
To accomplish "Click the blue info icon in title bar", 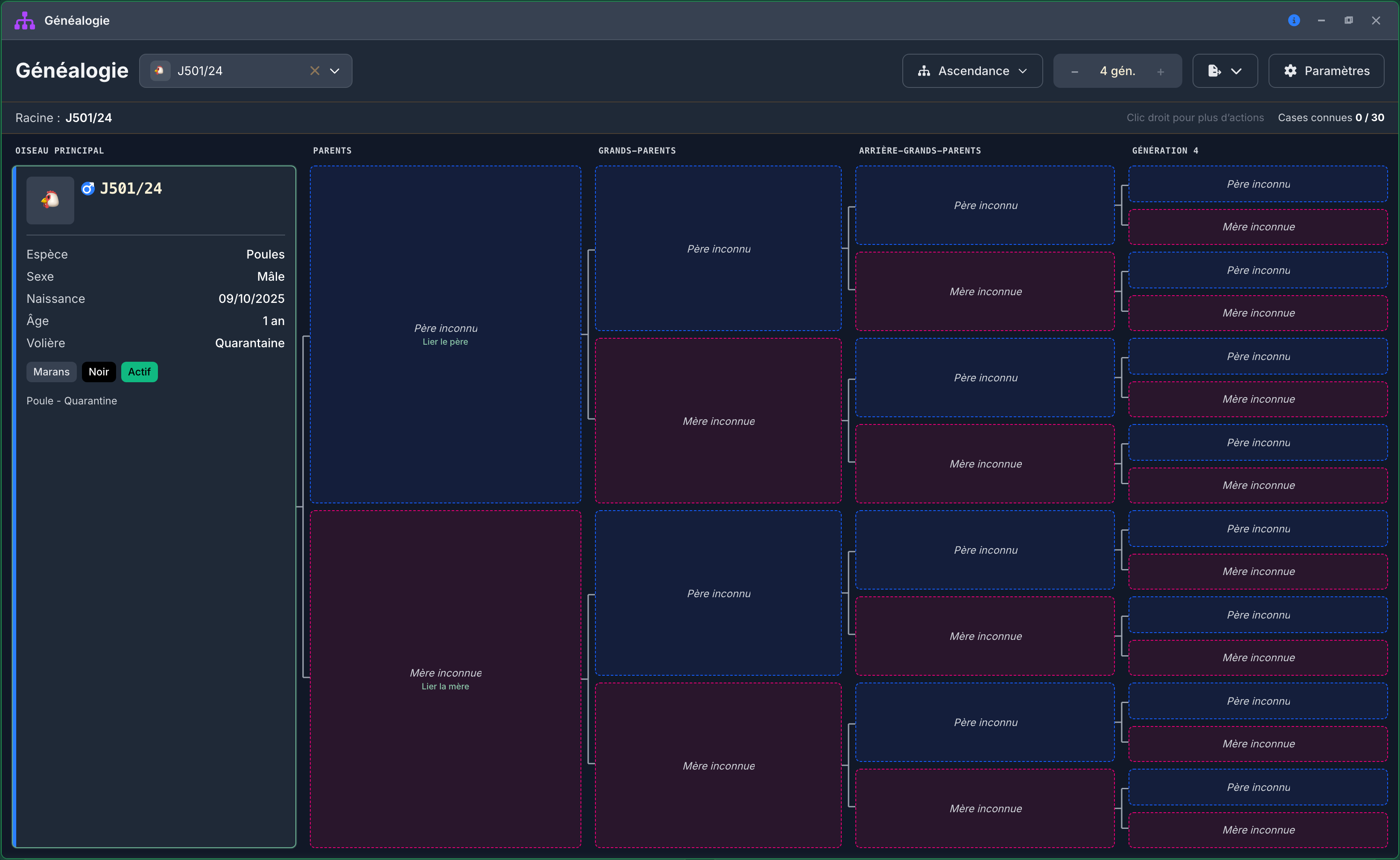I will (x=1294, y=20).
